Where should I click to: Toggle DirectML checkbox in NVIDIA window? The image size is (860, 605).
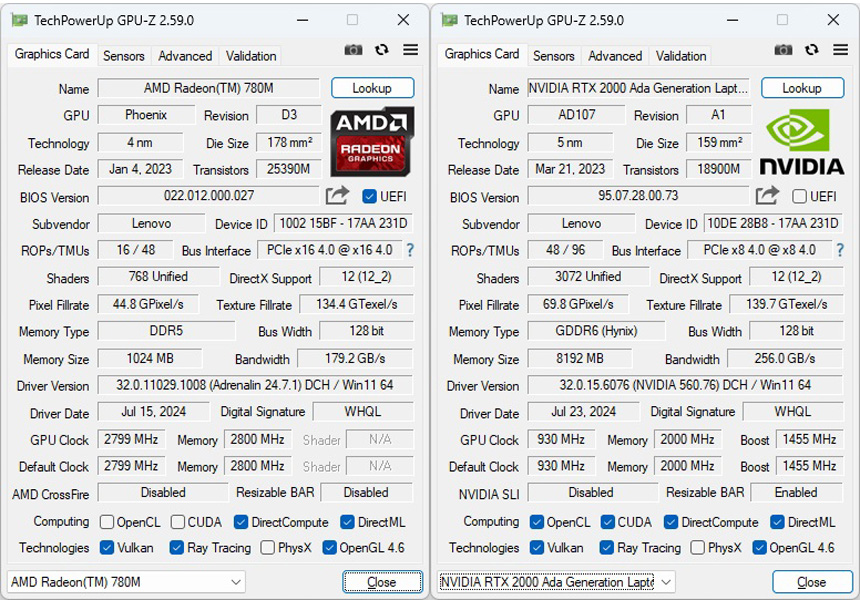point(777,522)
